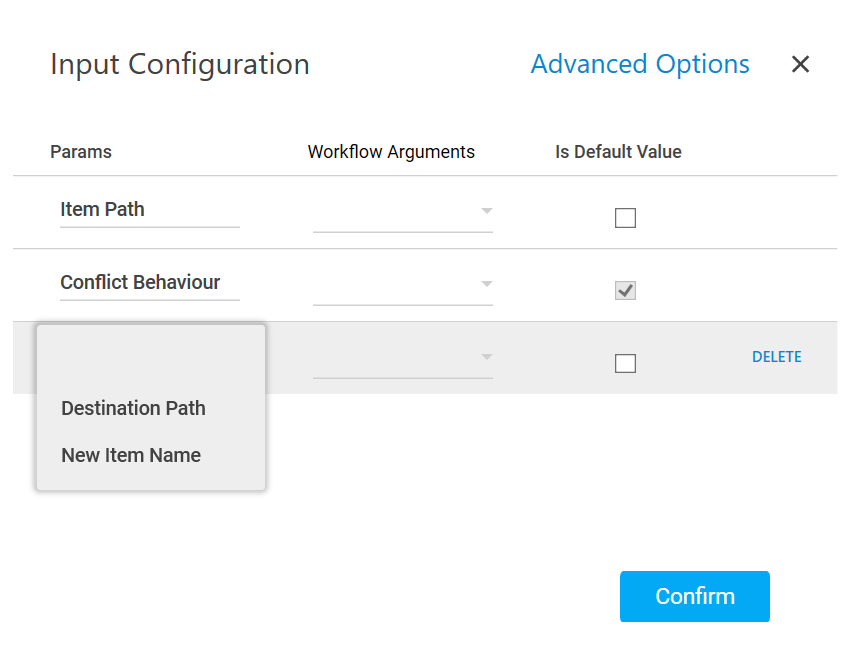This screenshot has height=672, width=851.
Task: Select Destination Path from the list
Action: (134, 408)
